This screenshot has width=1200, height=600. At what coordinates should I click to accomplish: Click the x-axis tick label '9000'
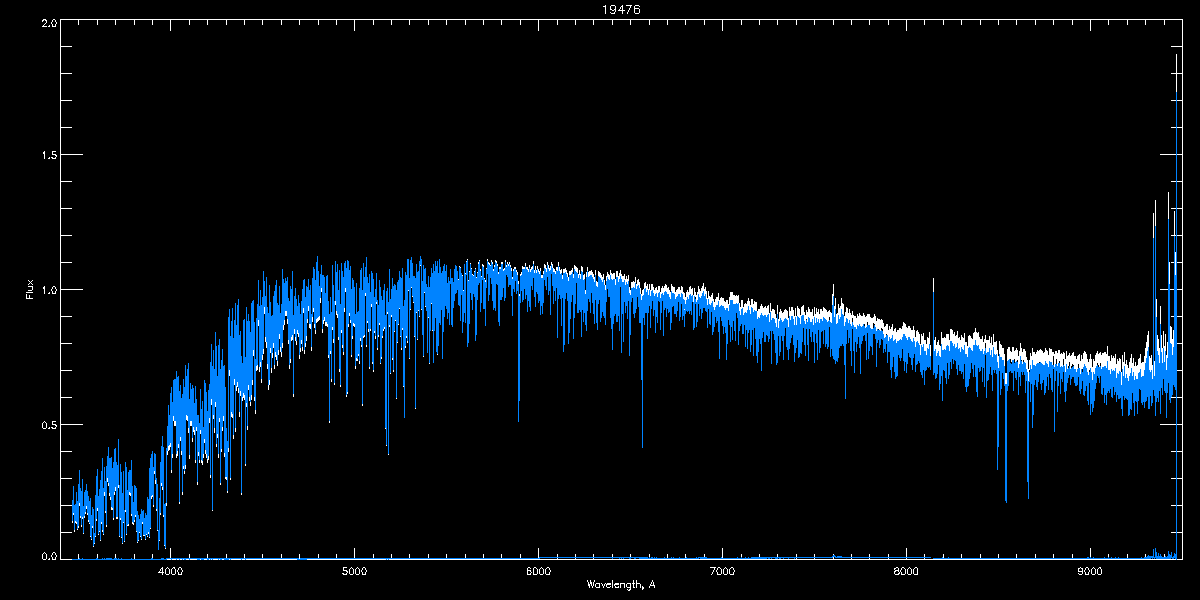click(x=1090, y=571)
